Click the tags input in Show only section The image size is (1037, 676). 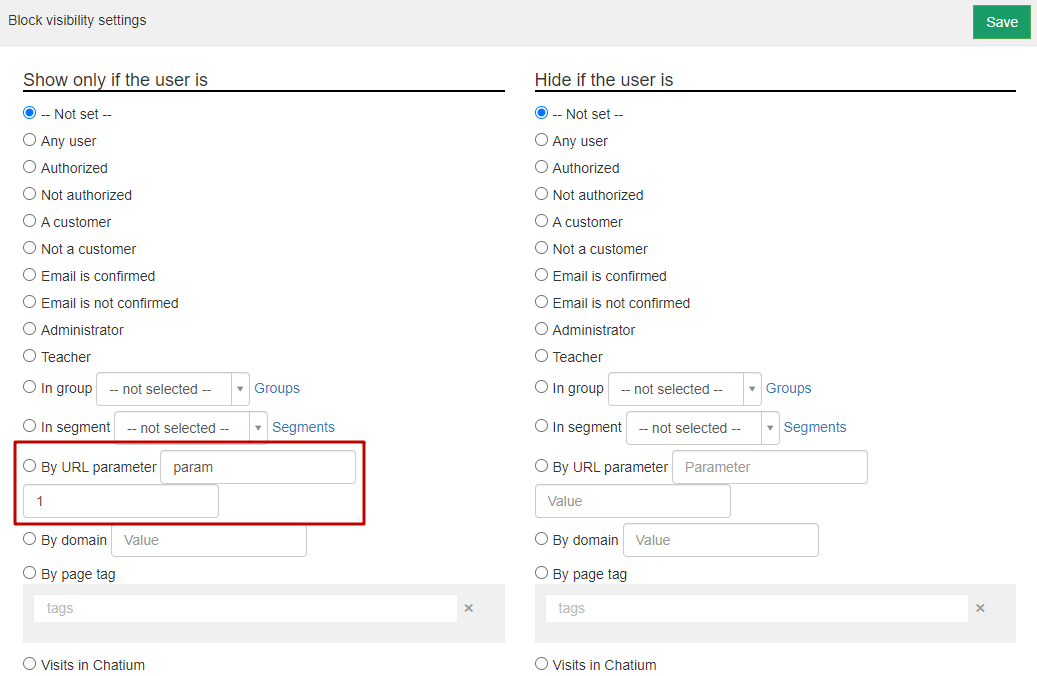pyautogui.click(x=245, y=608)
